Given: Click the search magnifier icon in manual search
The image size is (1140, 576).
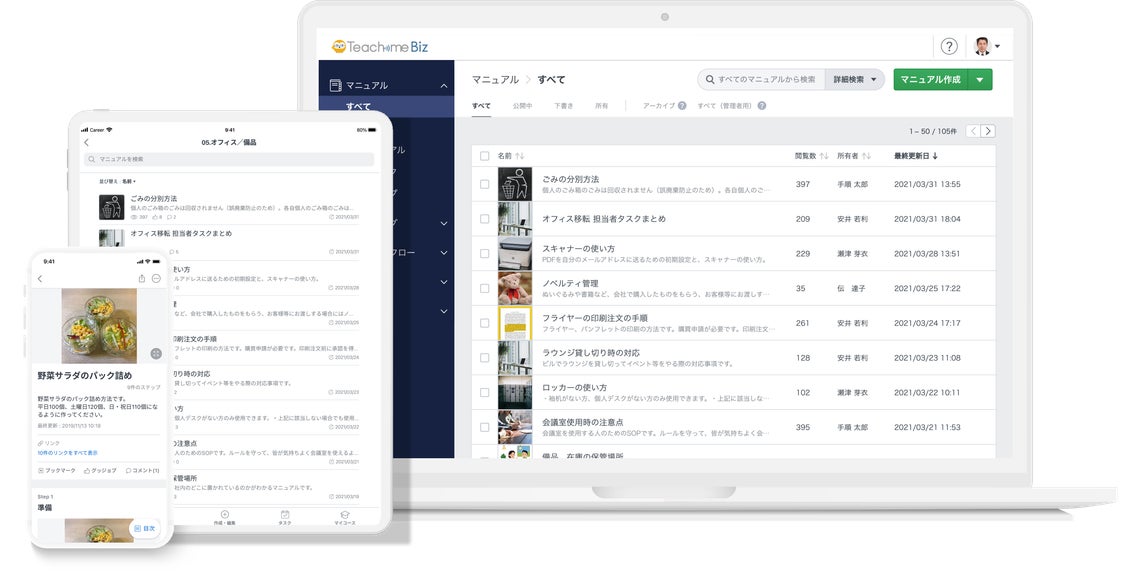Looking at the screenshot, I should [x=710, y=80].
